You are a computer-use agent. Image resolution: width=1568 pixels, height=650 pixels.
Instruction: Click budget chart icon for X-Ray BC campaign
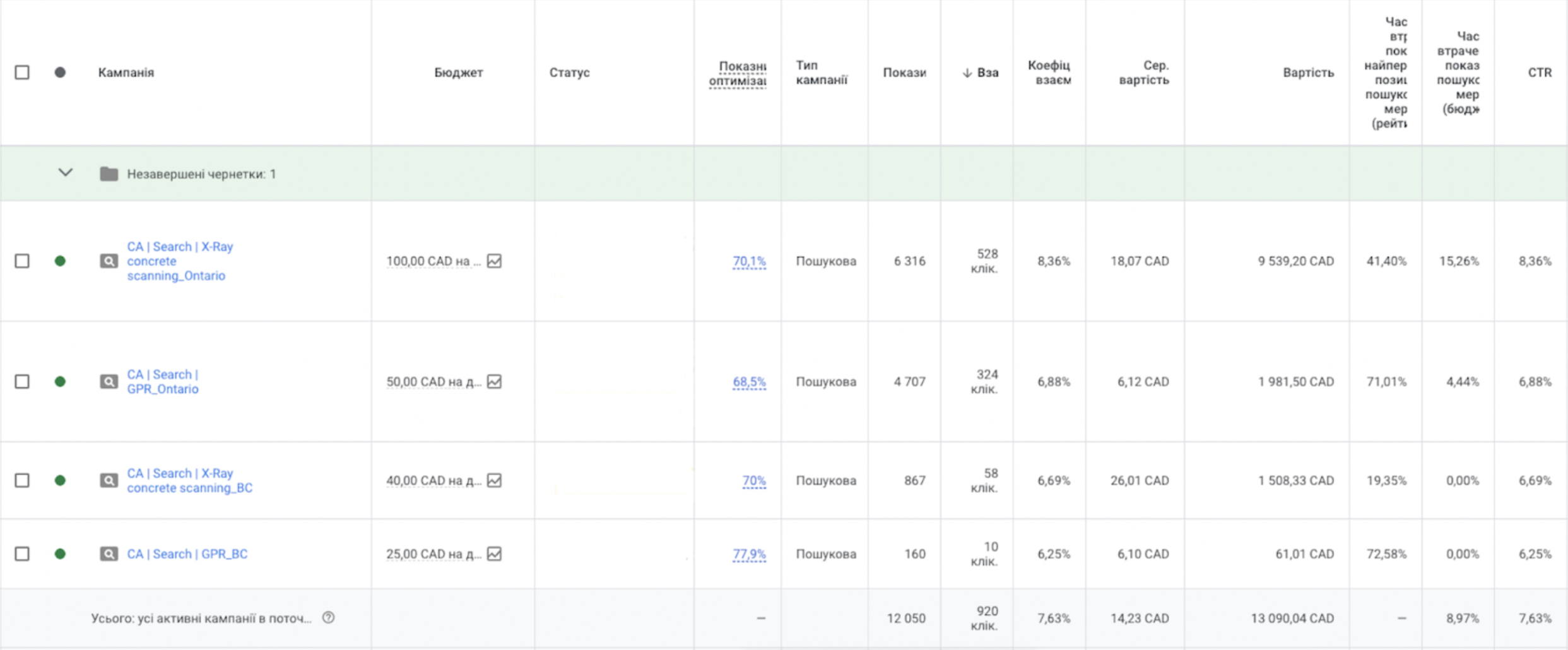(x=494, y=480)
